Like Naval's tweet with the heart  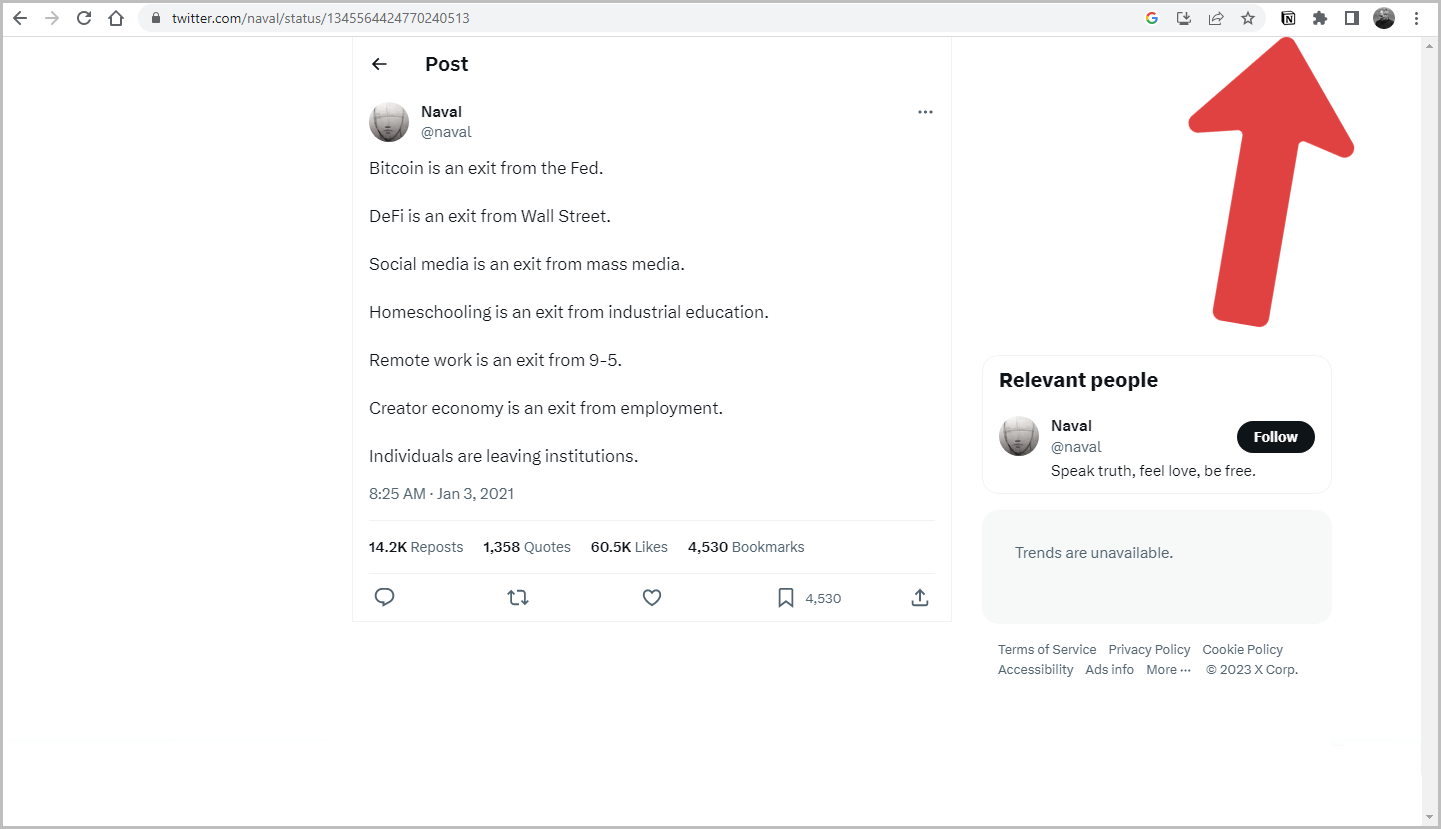point(651,597)
